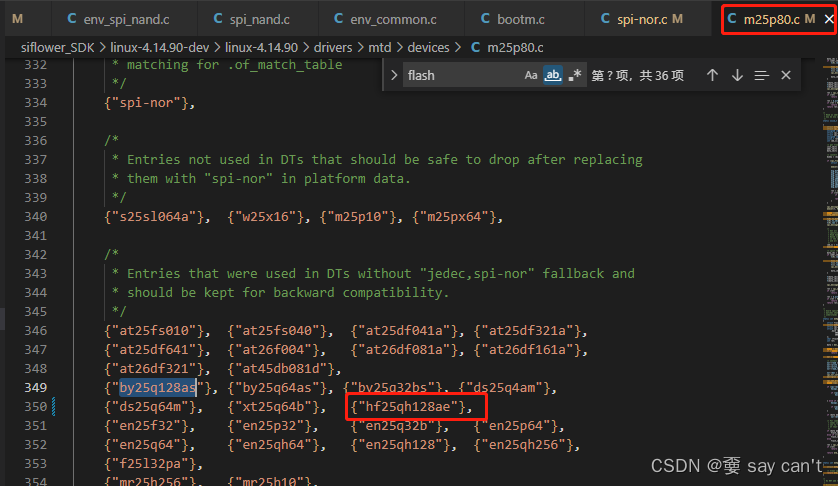Image resolution: width=838 pixels, height=486 pixels.
Task: Enable regular expression search
Action: coord(575,75)
